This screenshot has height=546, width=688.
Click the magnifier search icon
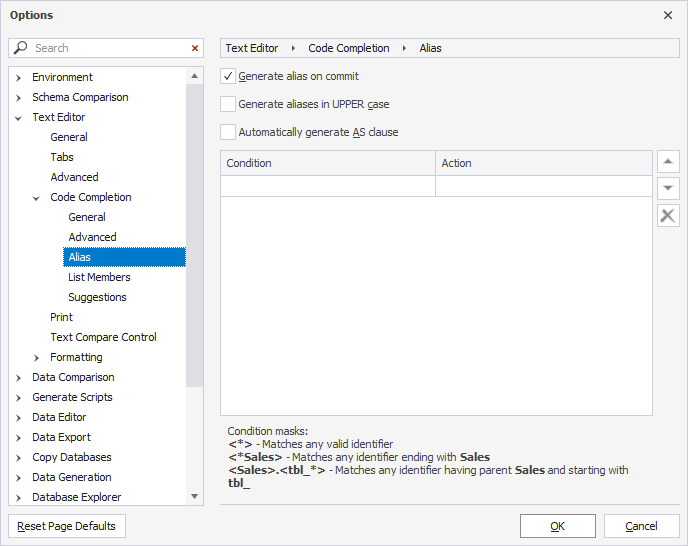[20, 47]
